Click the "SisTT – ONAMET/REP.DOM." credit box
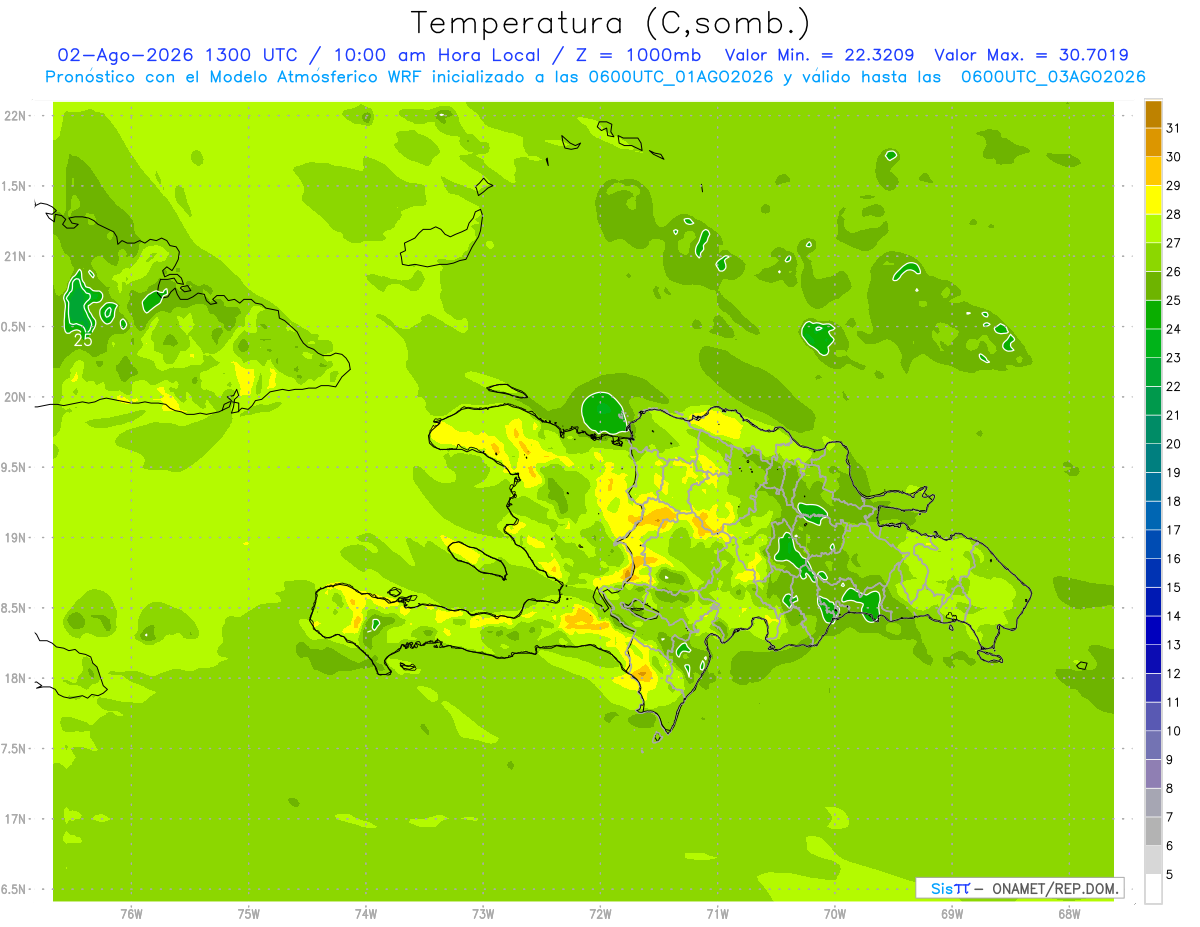This screenshot has height=927, width=1200. pos(1019,888)
